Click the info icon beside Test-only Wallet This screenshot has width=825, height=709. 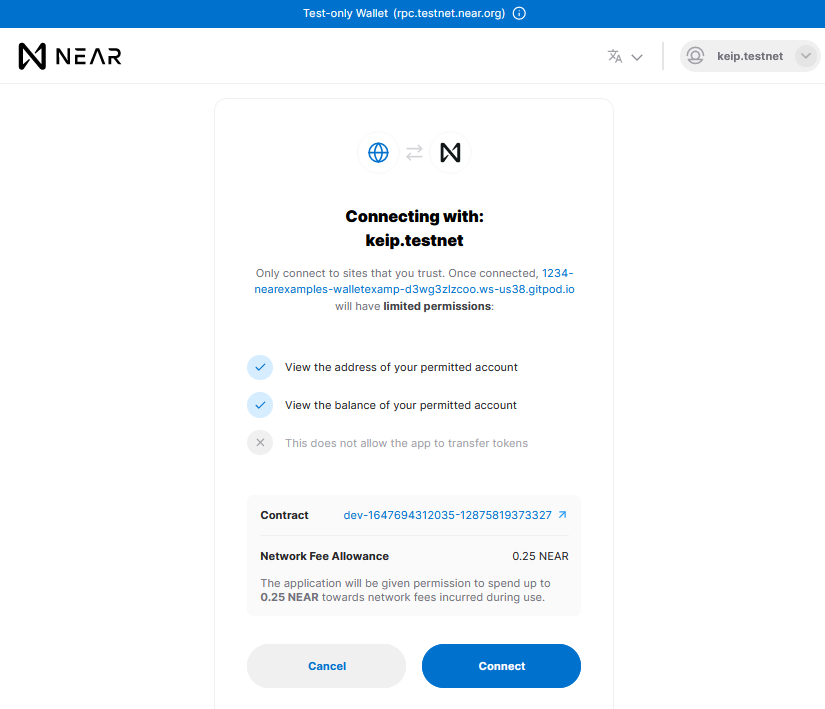519,14
